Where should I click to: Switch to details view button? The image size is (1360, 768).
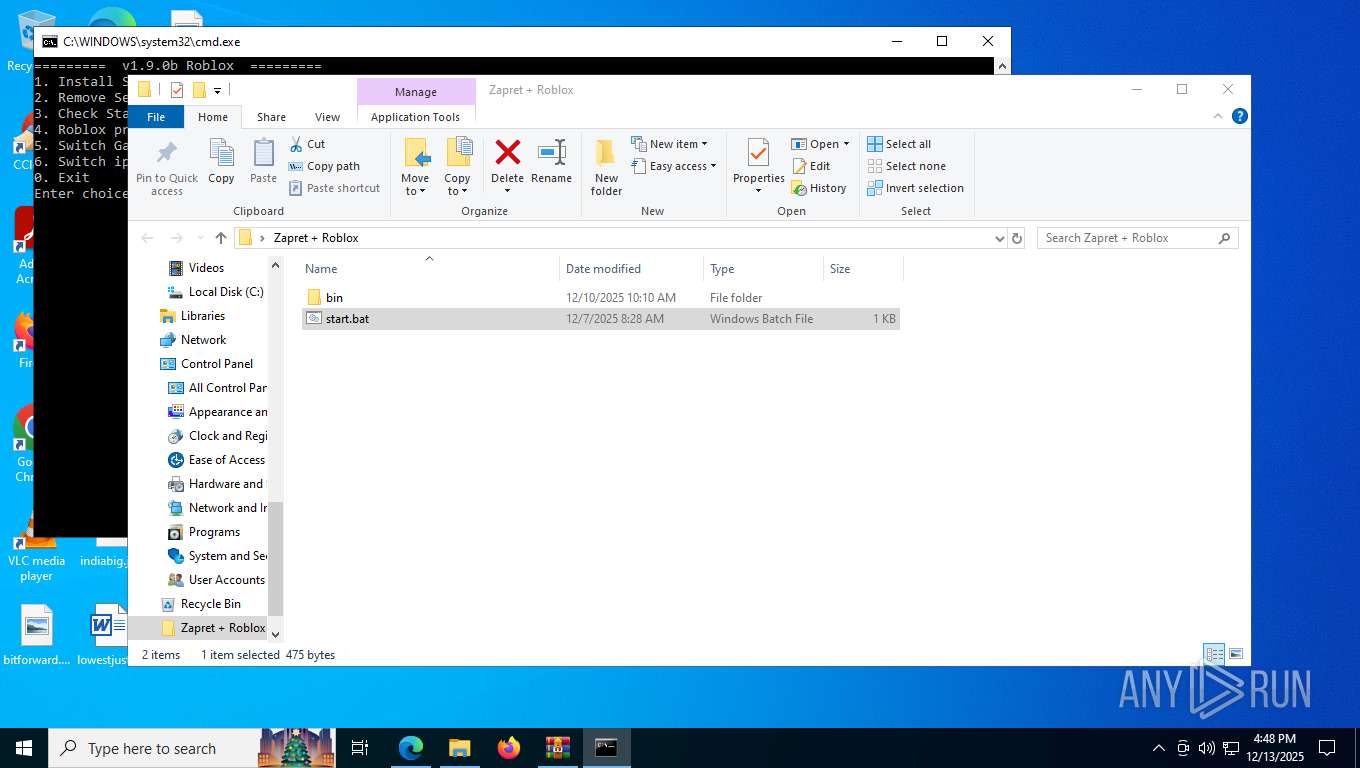pos(1214,654)
